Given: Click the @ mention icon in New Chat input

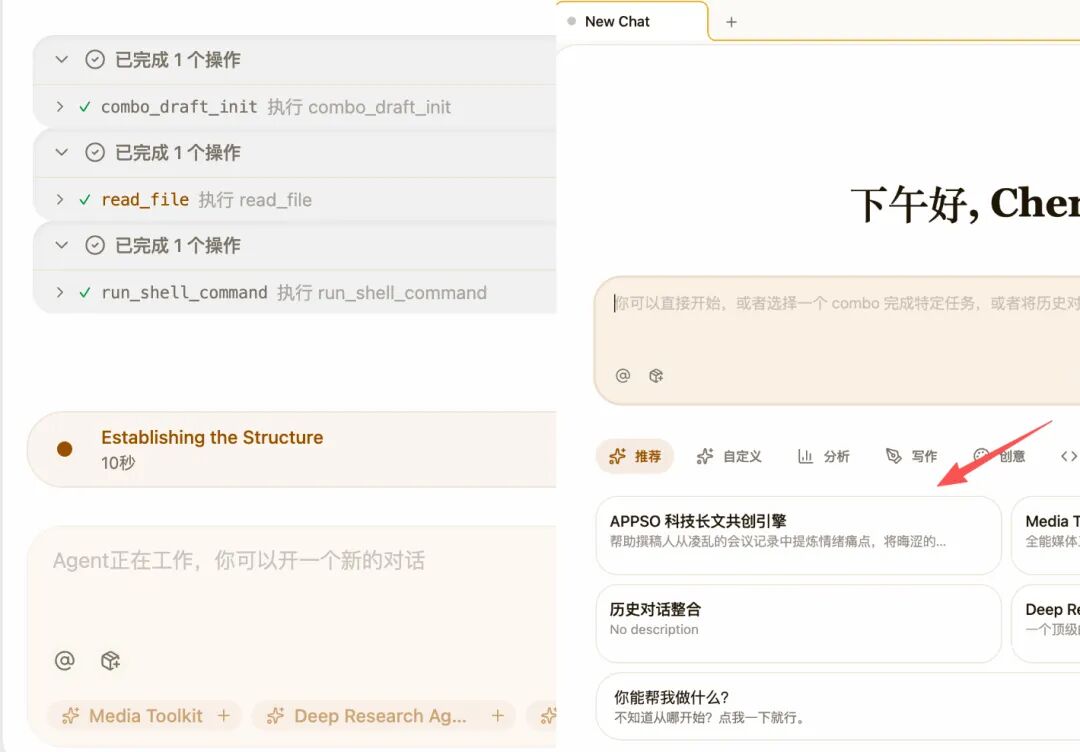Looking at the screenshot, I should [623, 376].
